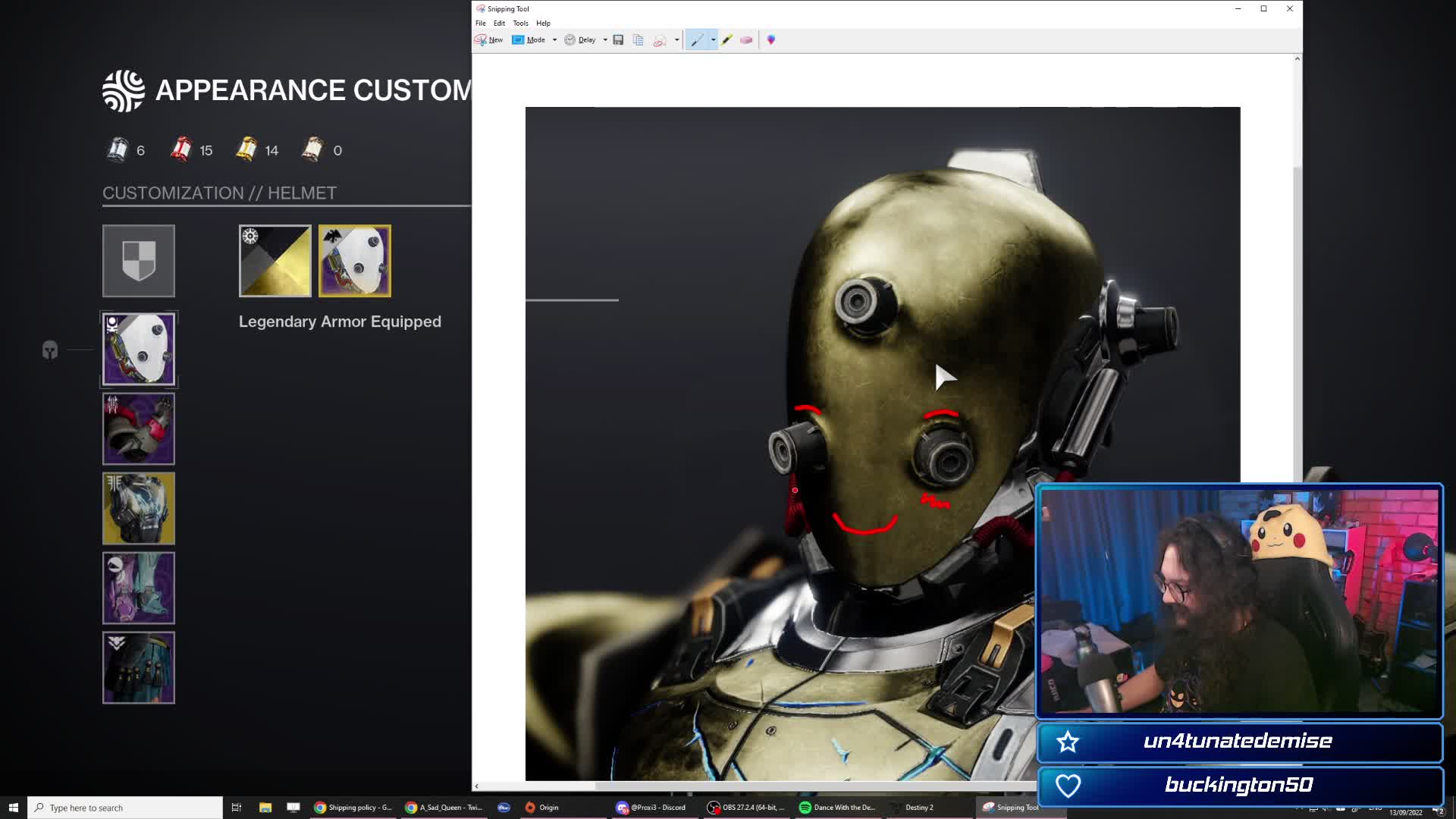Expand the Mode dropdown arrow
Screen dimensions: 1456x819
554,39
